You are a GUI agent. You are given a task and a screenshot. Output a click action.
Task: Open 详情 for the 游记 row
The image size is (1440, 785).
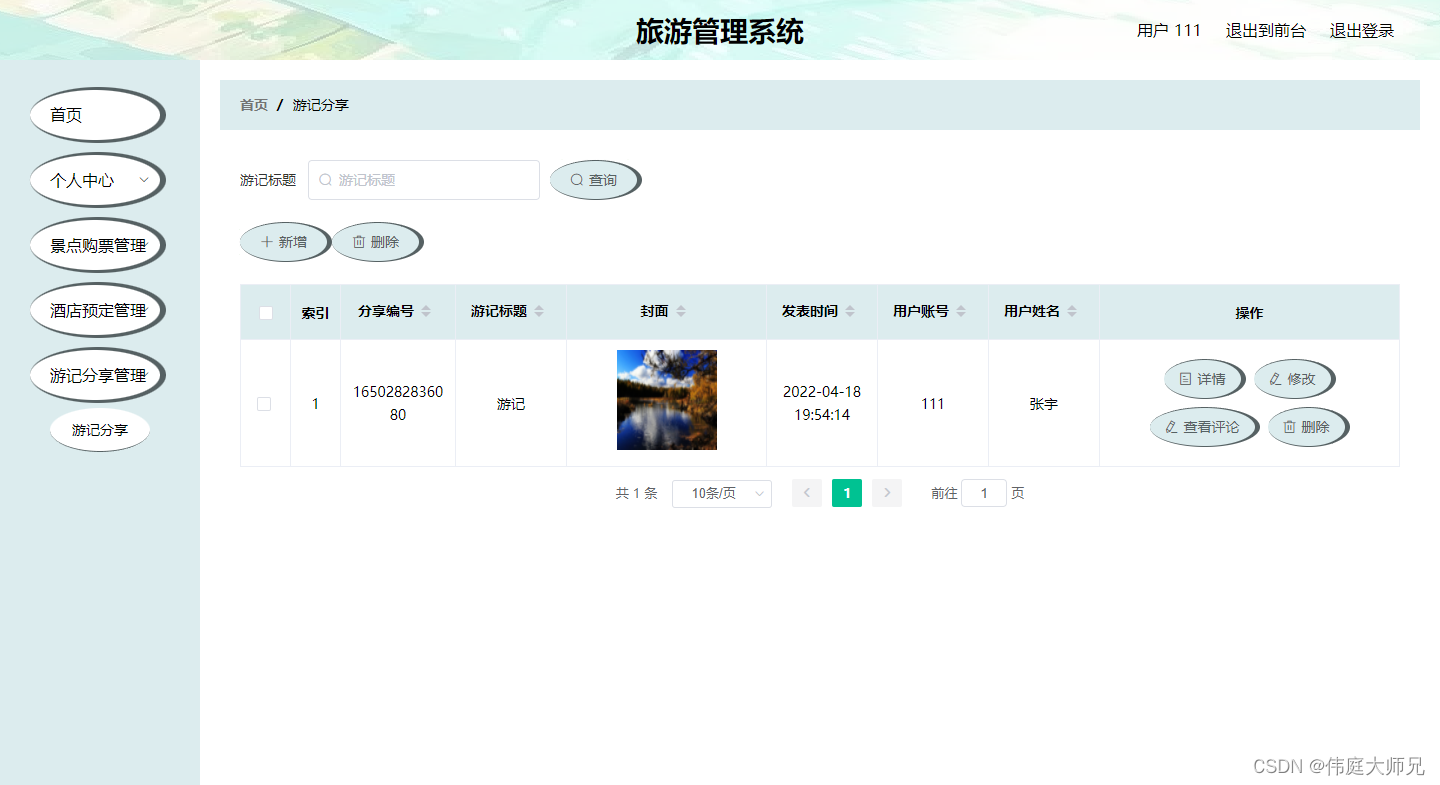[x=1204, y=379]
